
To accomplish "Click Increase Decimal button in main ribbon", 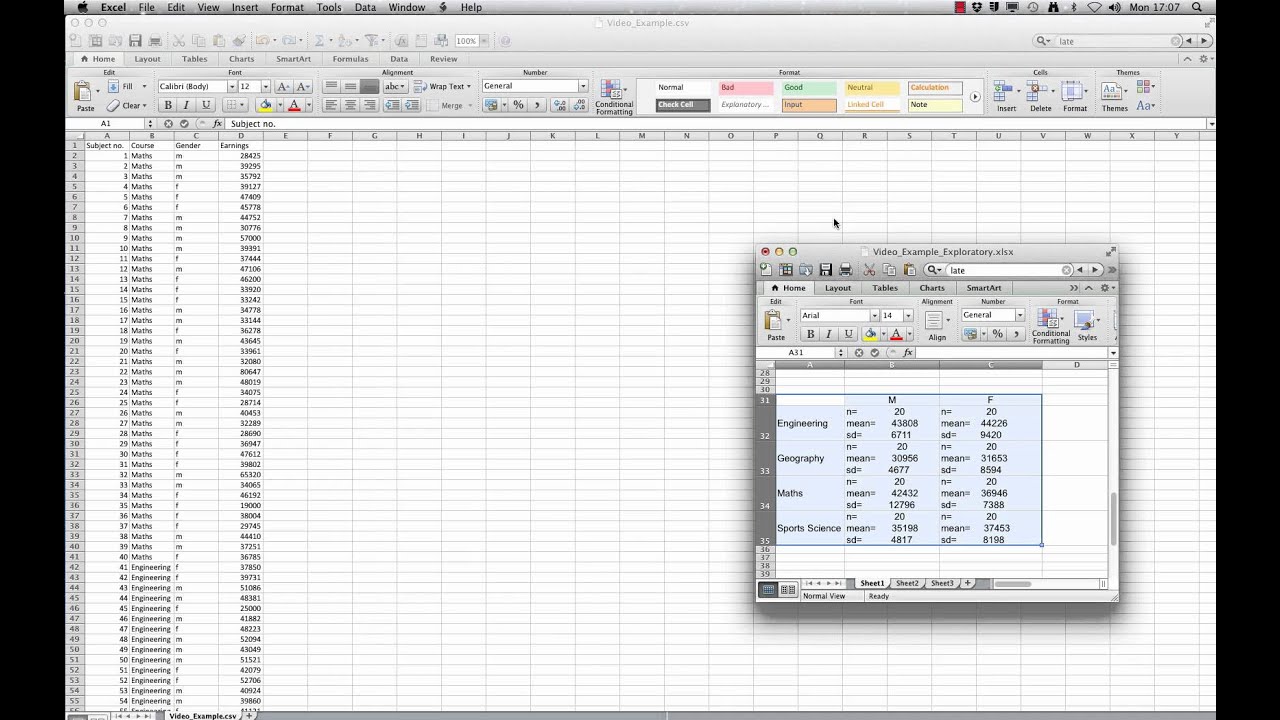I will [x=558, y=105].
